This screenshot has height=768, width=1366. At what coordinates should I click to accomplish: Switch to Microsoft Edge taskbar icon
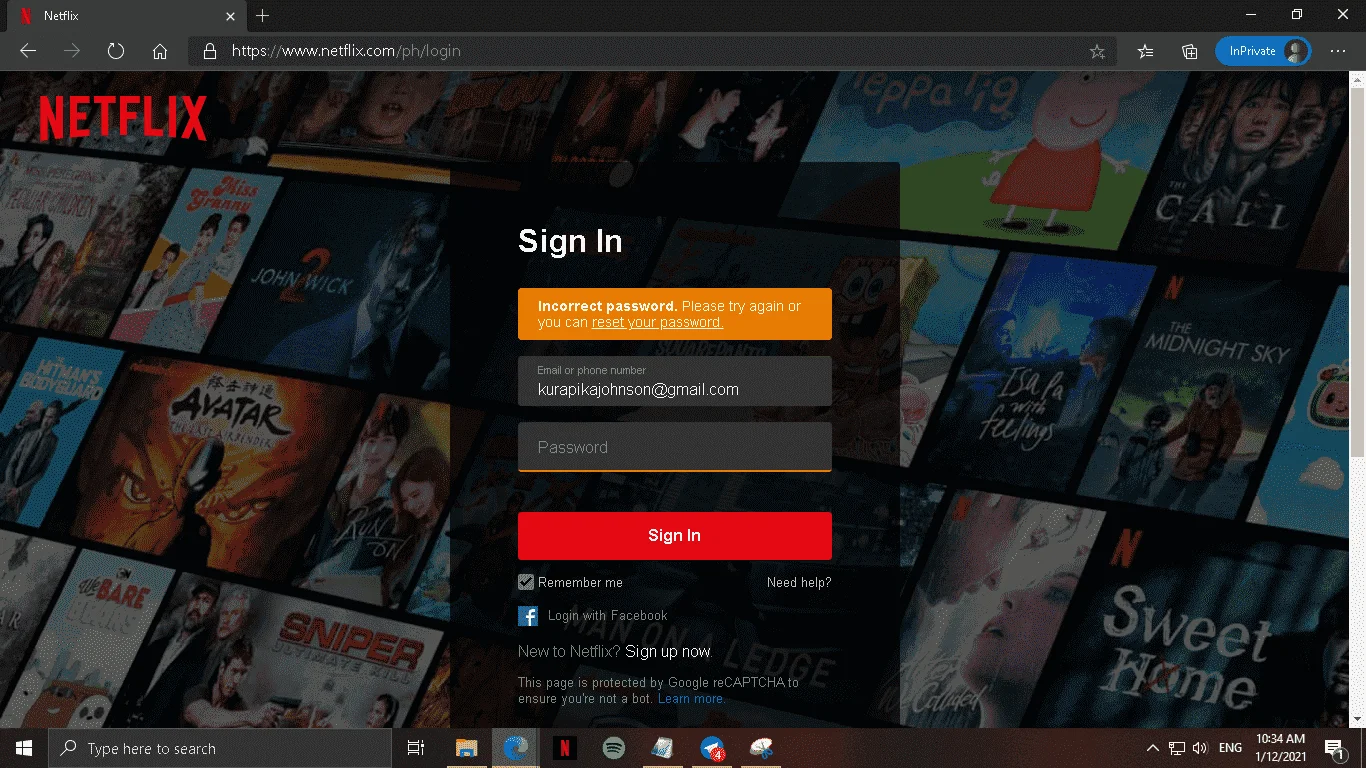click(x=515, y=748)
